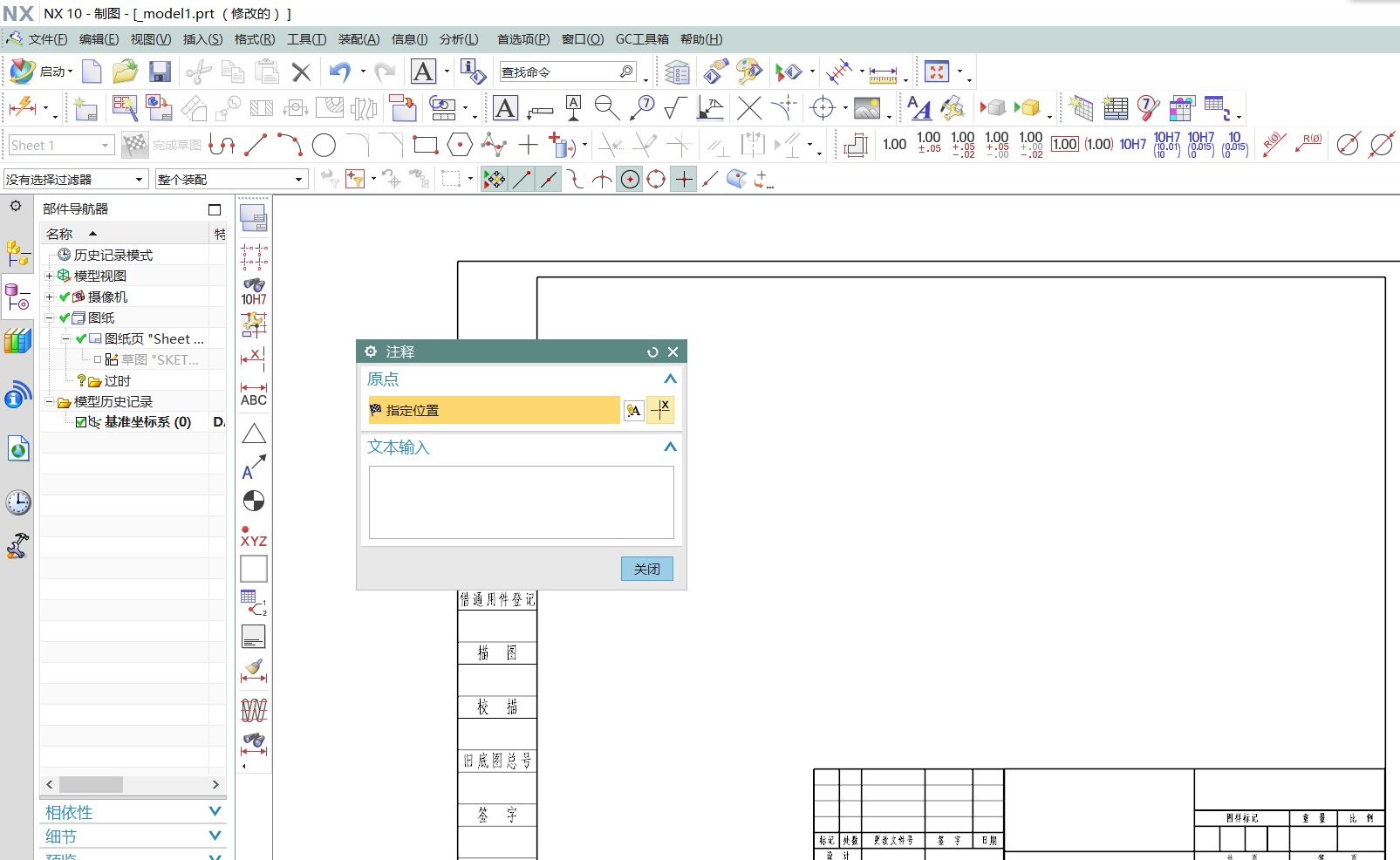Select the 1.00 ±.05 tolerance style
1400x860 pixels.
[929, 143]
